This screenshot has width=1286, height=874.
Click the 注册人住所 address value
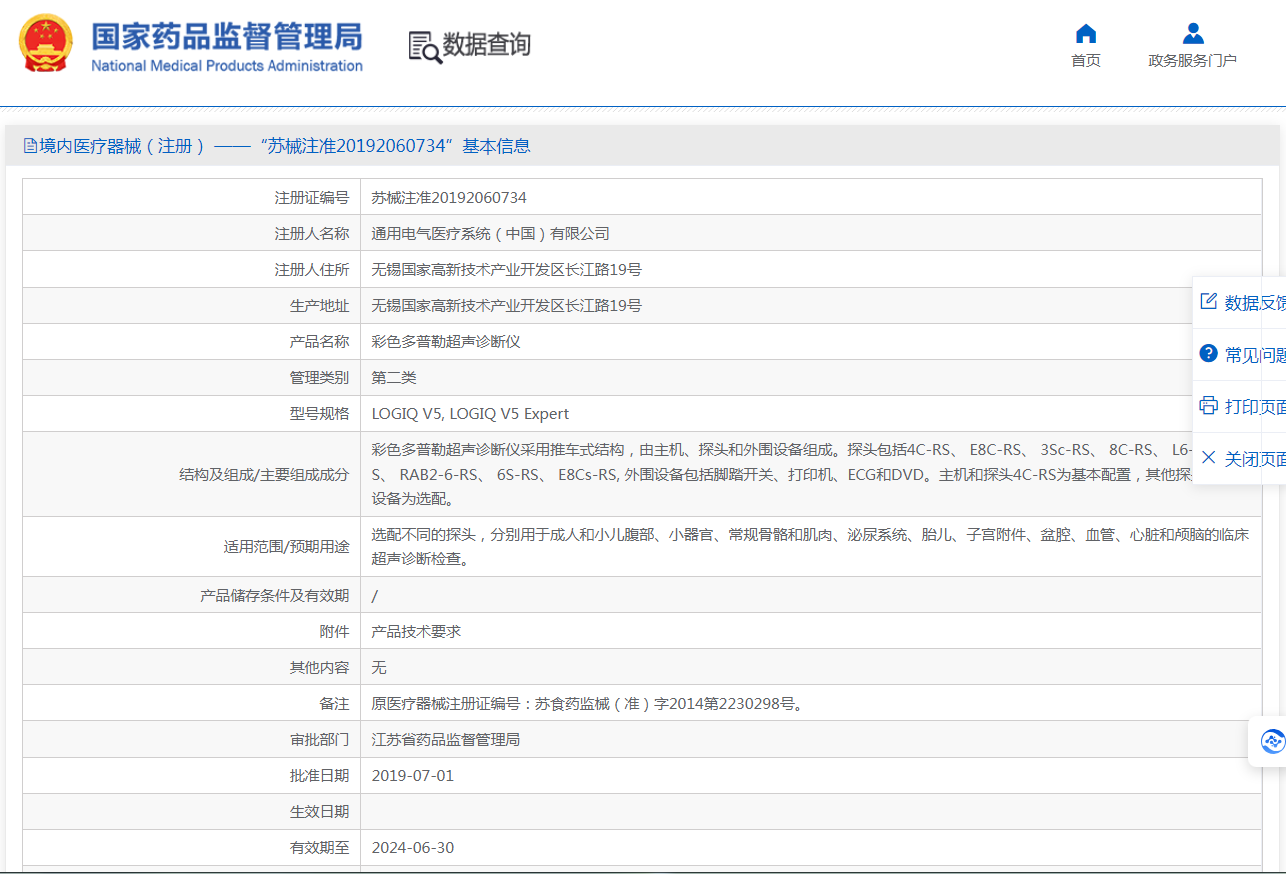[506, 270]
